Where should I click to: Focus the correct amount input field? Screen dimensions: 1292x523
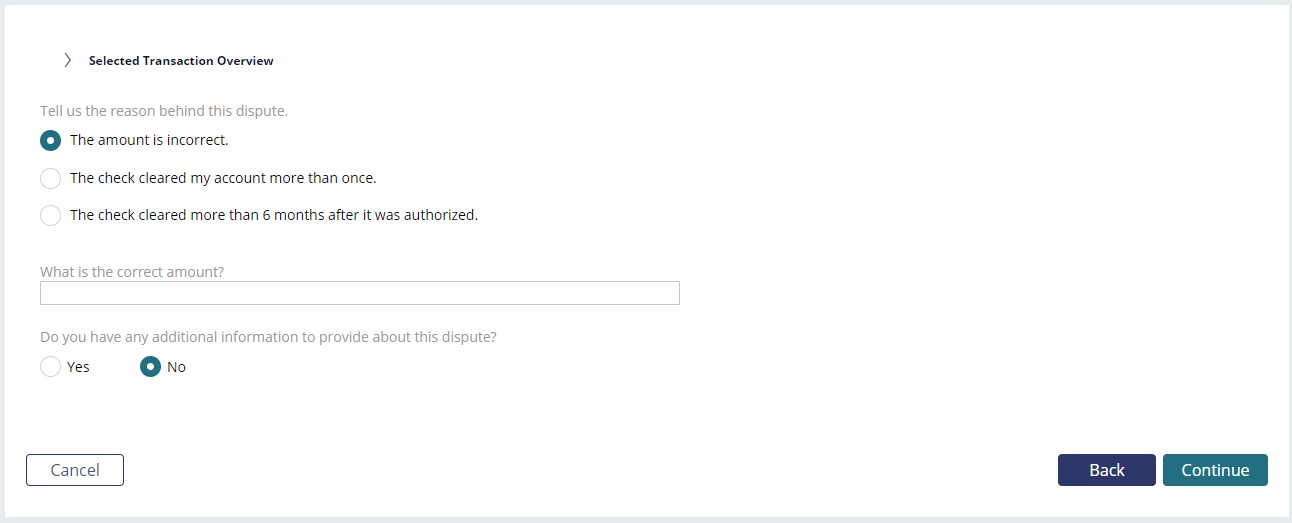360,293
